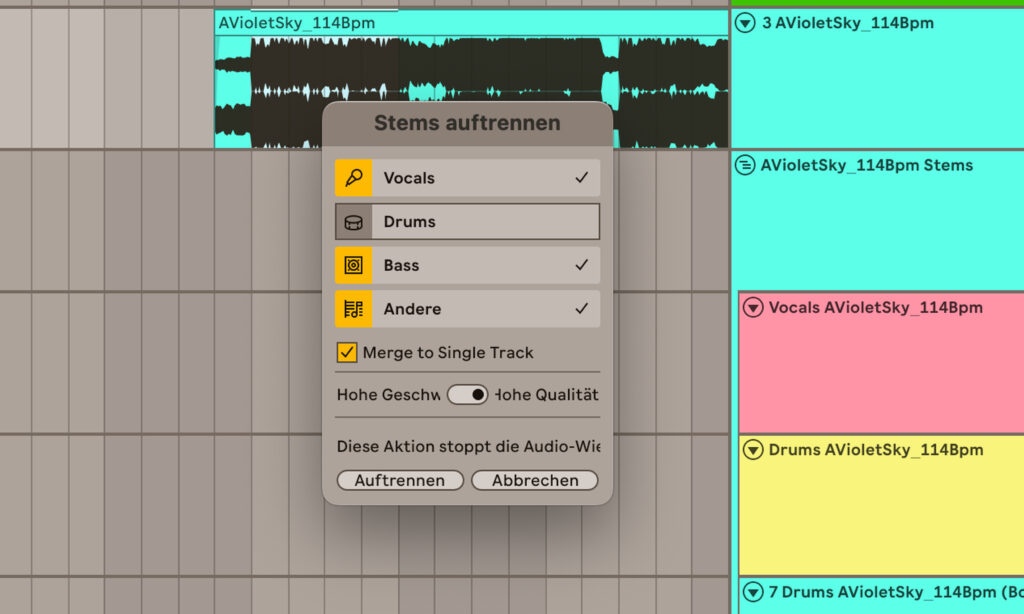Viewport: 1024px width, 614px height.
Task: Switch the speed versus quality toggle
Action: coord(468,395)
